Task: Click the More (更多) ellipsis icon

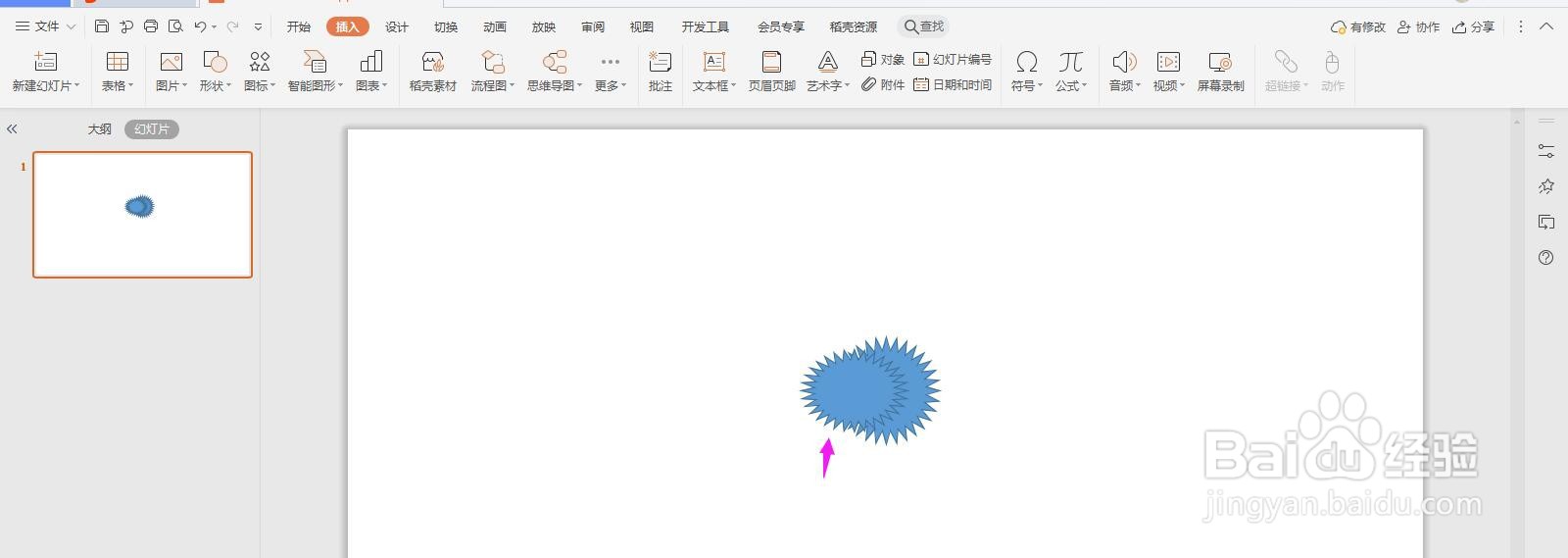Action: coord(610,62)
